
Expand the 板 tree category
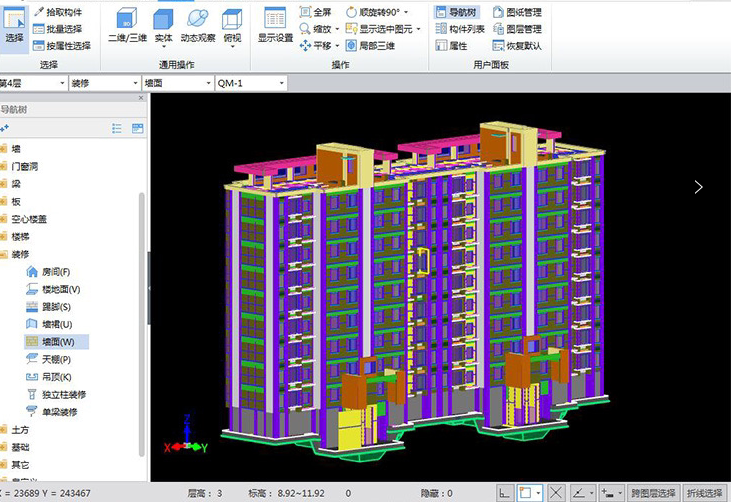[4, 201]
